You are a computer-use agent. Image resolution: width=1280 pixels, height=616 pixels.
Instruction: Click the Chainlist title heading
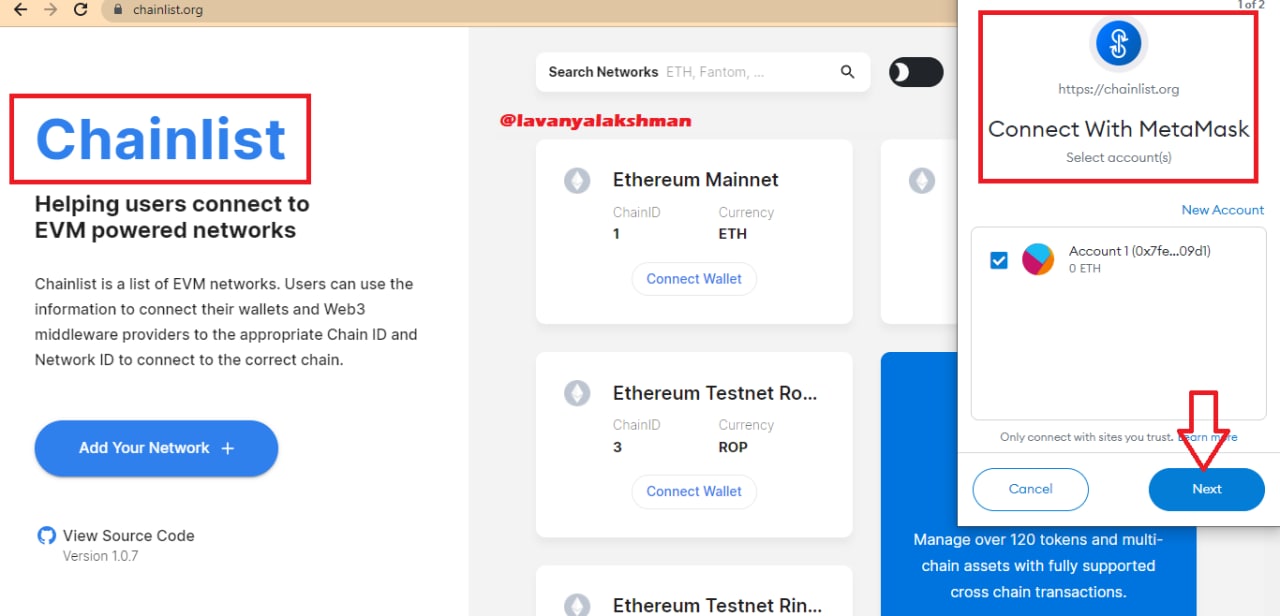click(x=161, y=139)
